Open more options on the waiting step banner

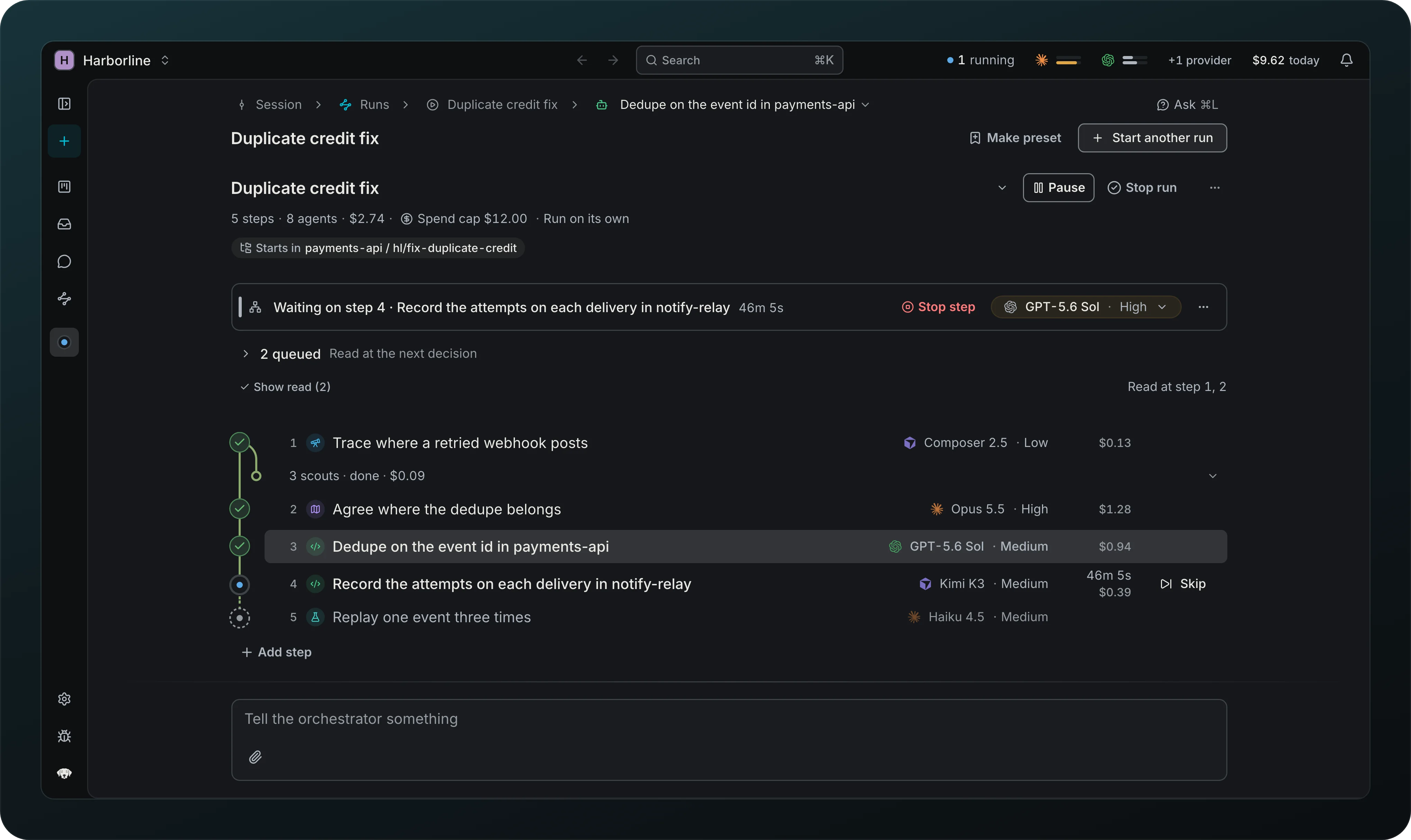[x=1203, y=307]
